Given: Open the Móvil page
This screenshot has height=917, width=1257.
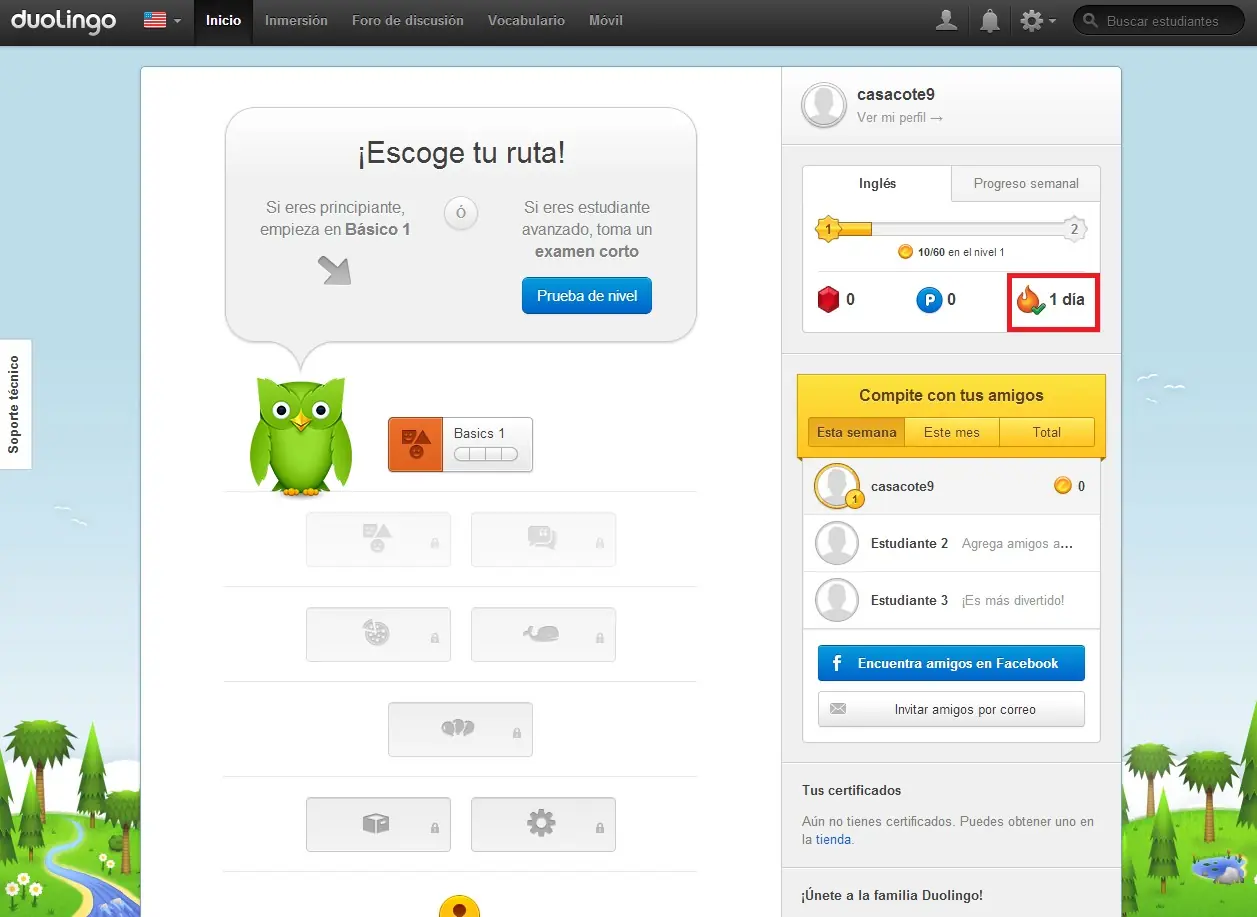Looking at the screenshot, I should coord(606,21).
